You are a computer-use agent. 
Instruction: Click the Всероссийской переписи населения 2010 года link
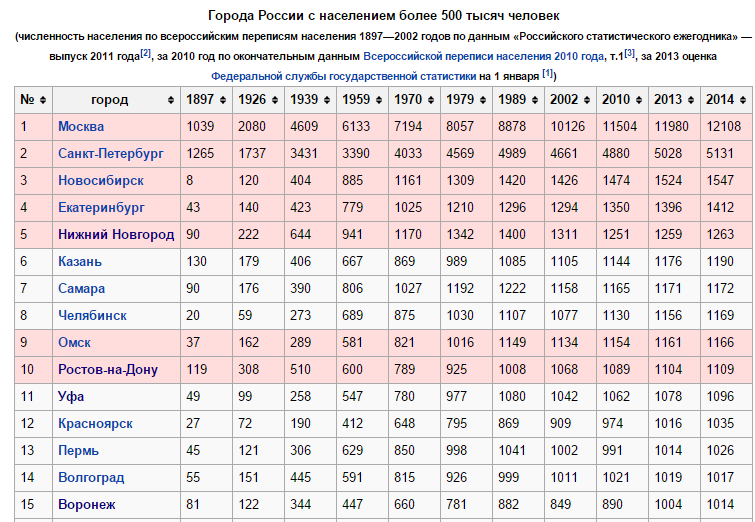[484, 57]
